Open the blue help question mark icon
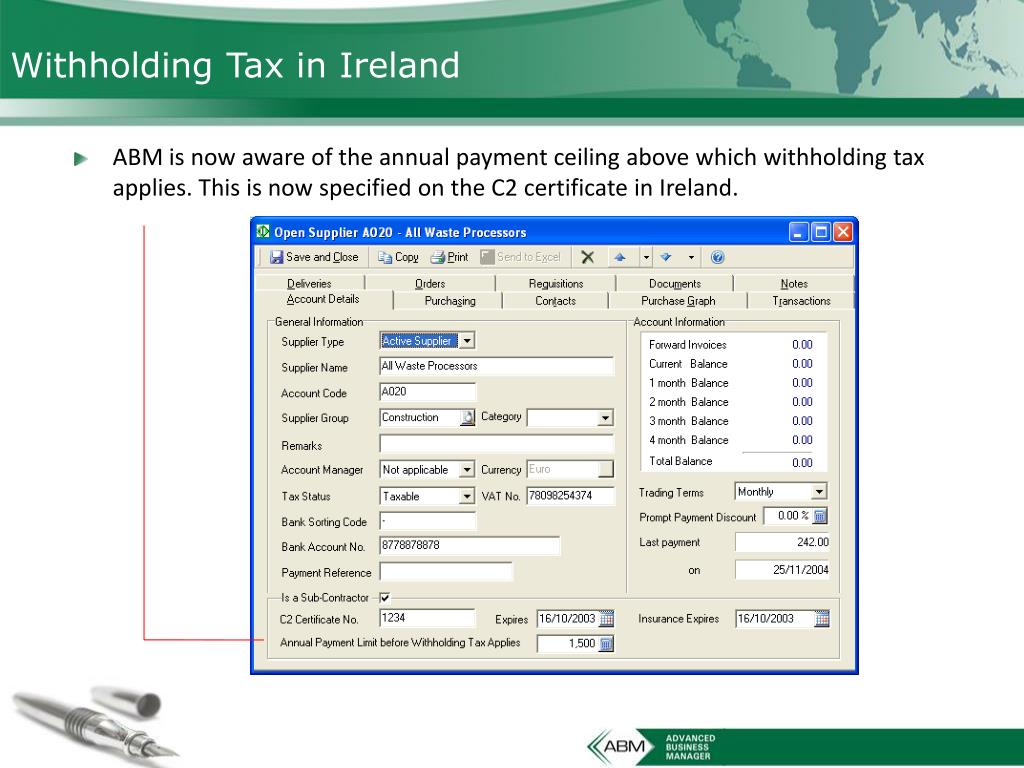 (x=717, y=257)
